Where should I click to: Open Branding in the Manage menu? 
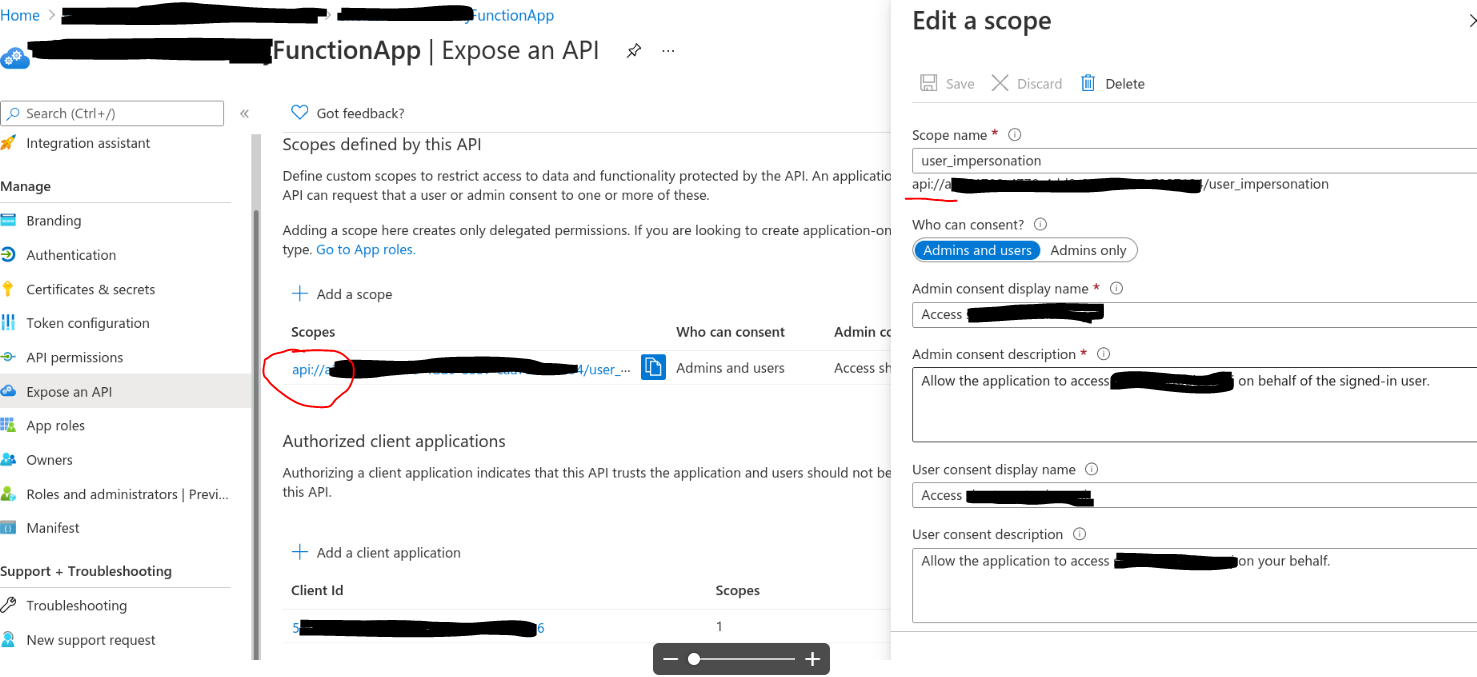(54, 221)
